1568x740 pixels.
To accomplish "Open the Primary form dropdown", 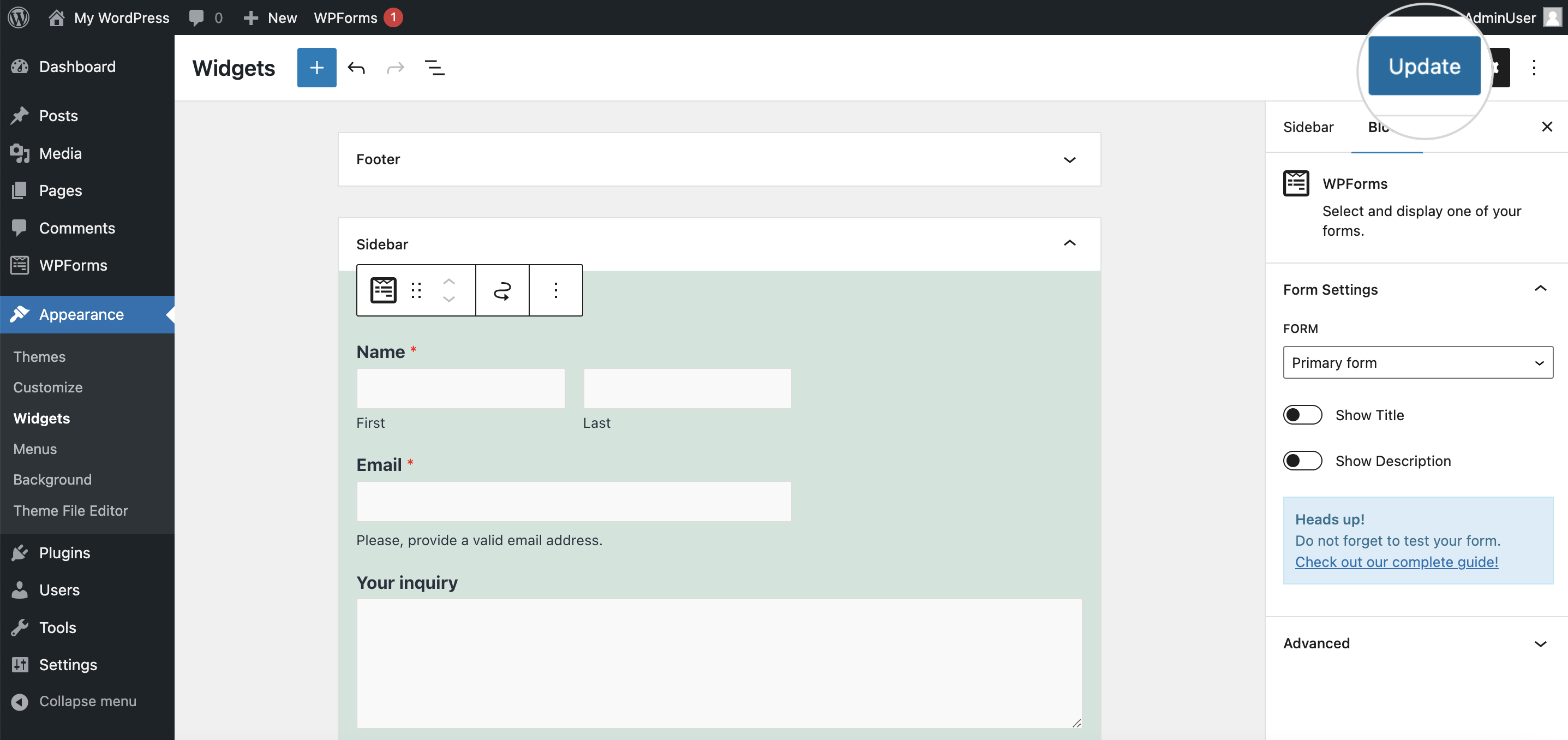I will click(1417, 363).
